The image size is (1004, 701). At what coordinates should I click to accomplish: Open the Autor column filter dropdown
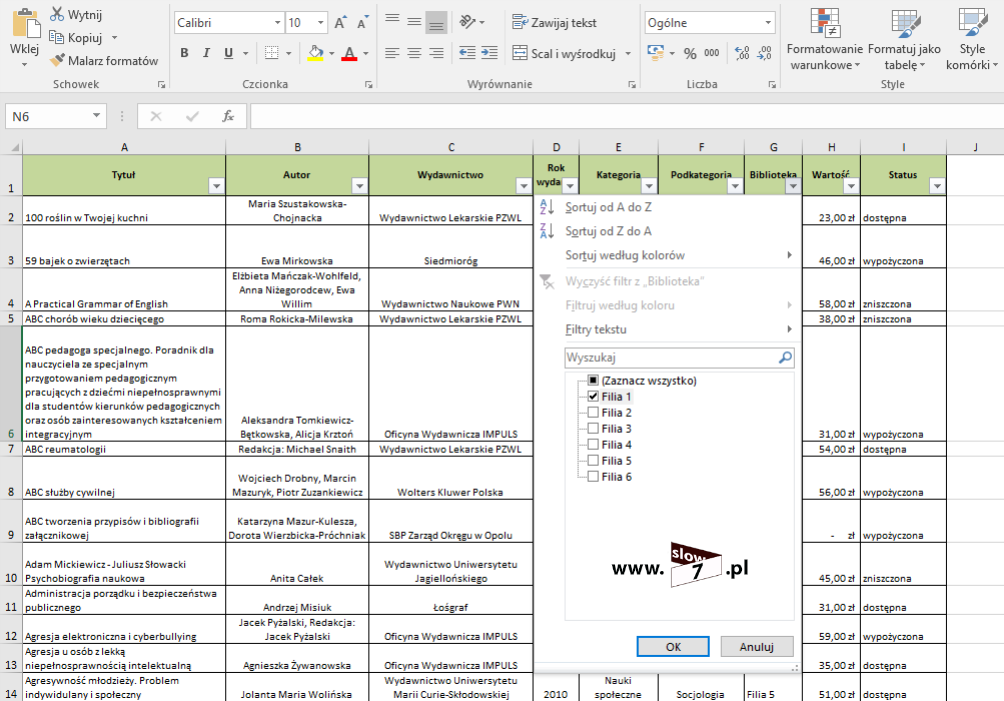(x=360, y=186)
